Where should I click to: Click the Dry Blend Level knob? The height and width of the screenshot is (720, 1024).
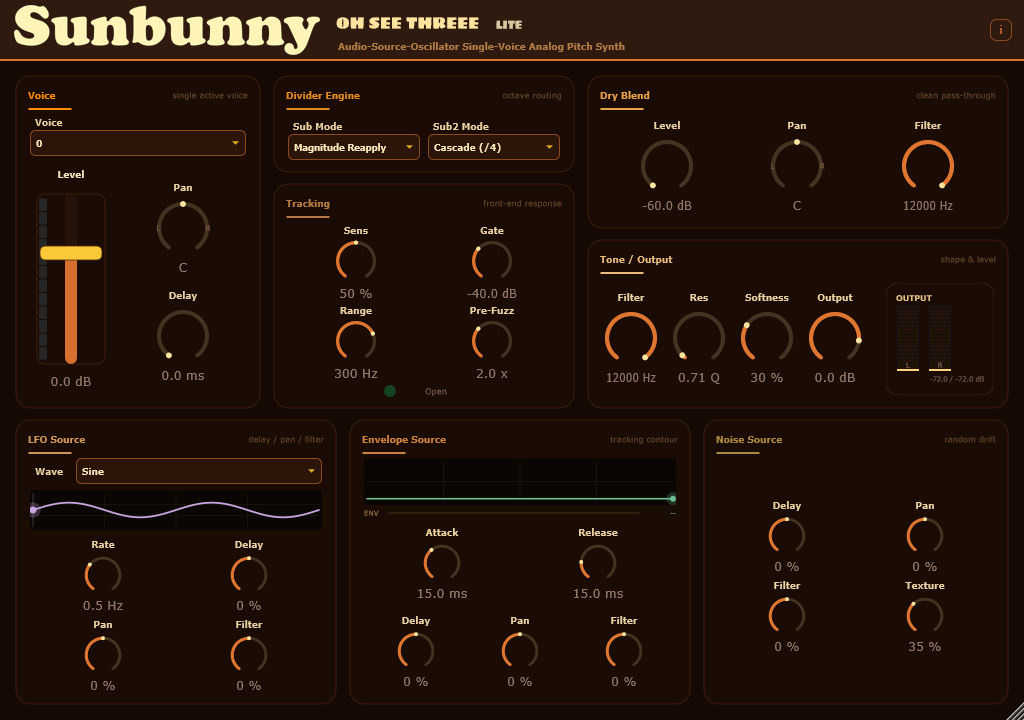[667, 166]
